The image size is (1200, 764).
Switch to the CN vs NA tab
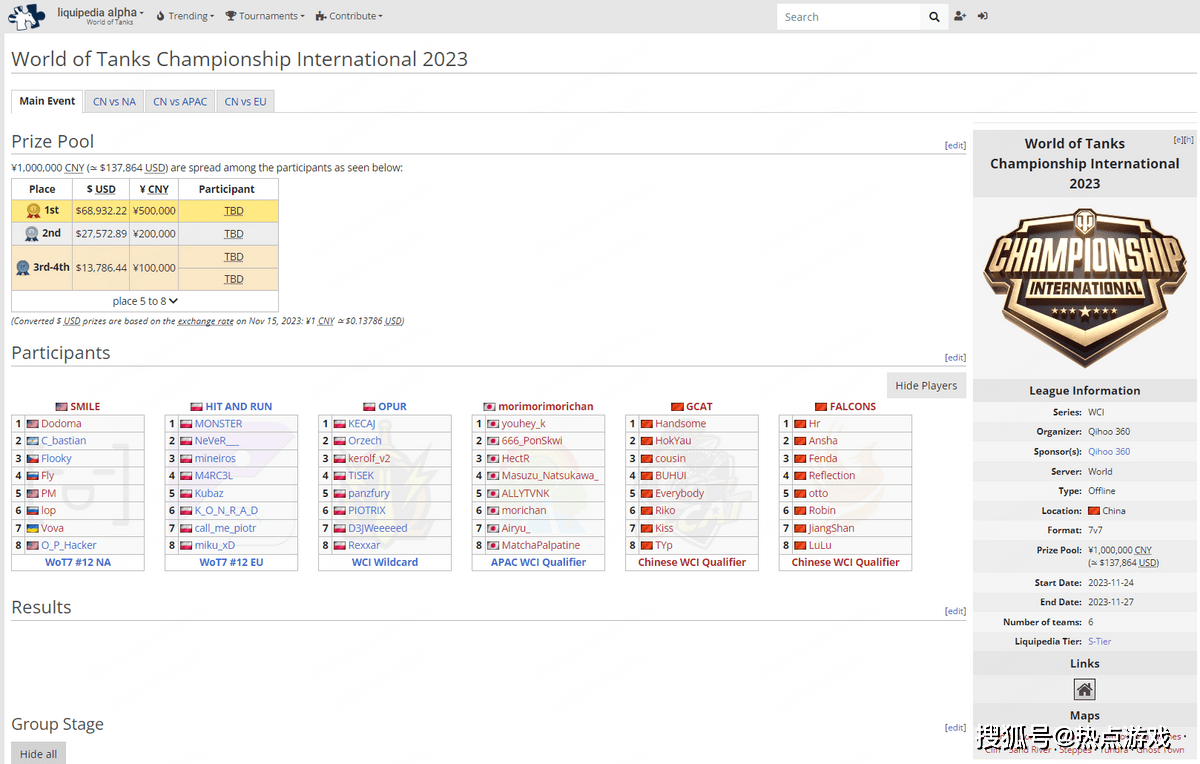(x=114, y=101)
